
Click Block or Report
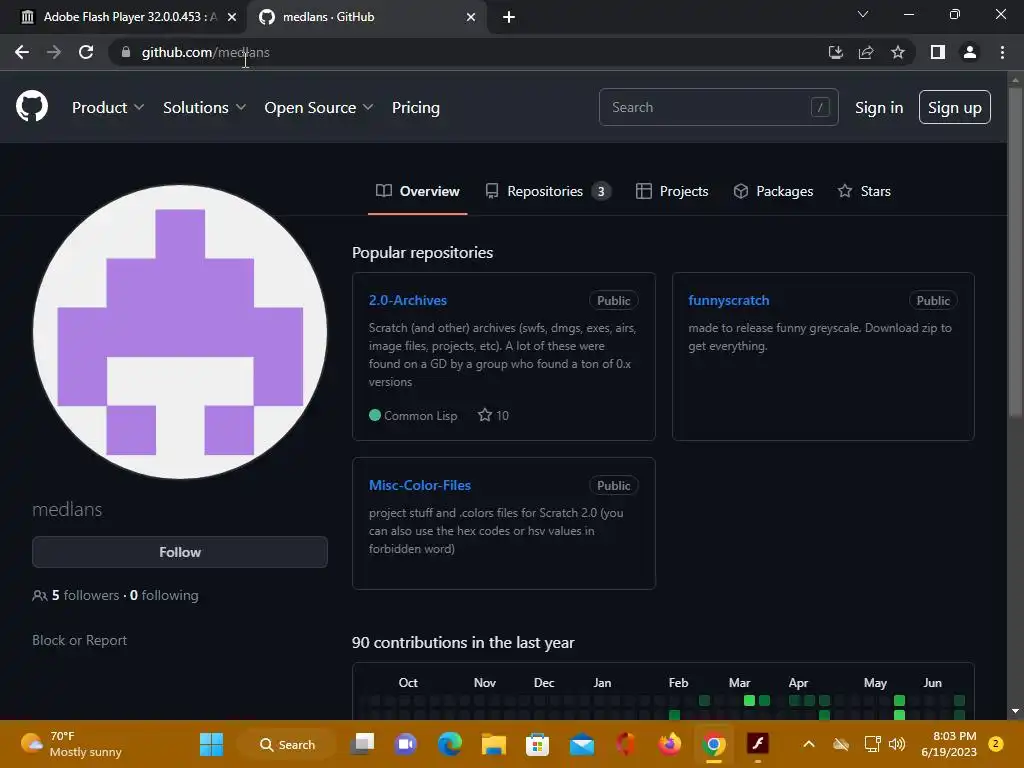click(x=80, y=640)
